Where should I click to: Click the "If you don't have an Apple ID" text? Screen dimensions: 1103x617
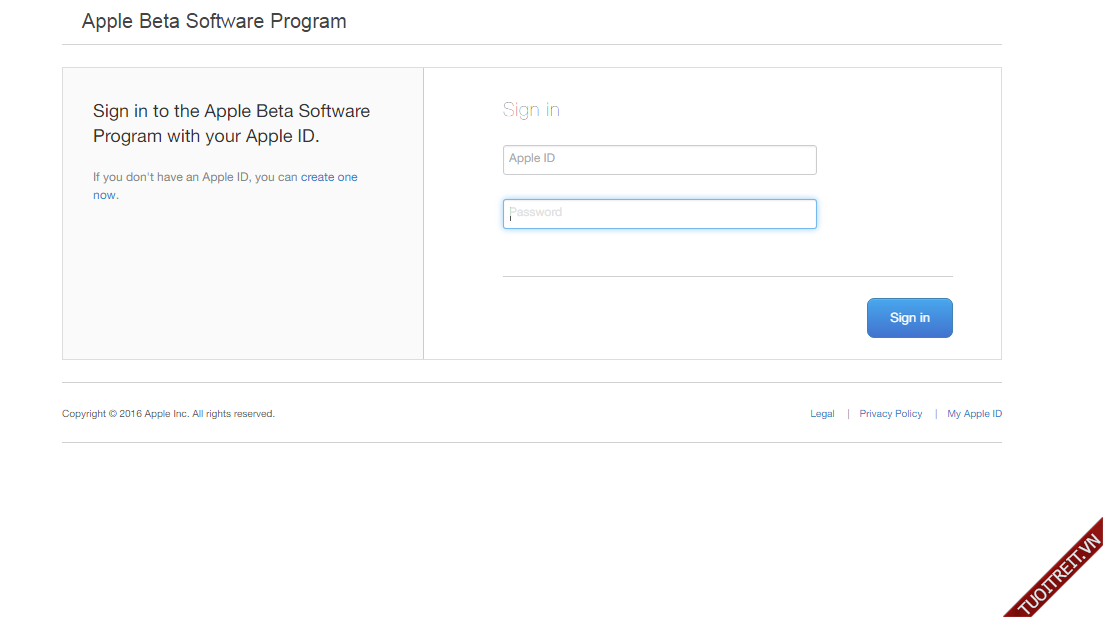(x=195, y=177)
